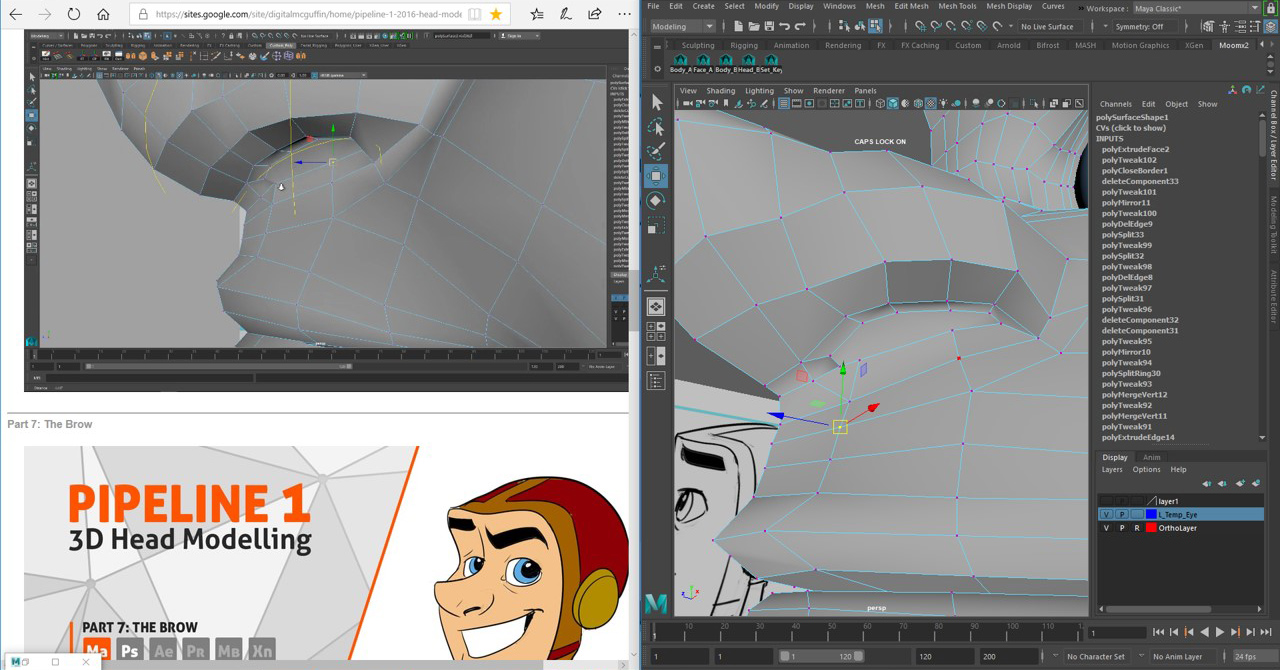Open the viewport Shading menu

(x=720, y=91)
